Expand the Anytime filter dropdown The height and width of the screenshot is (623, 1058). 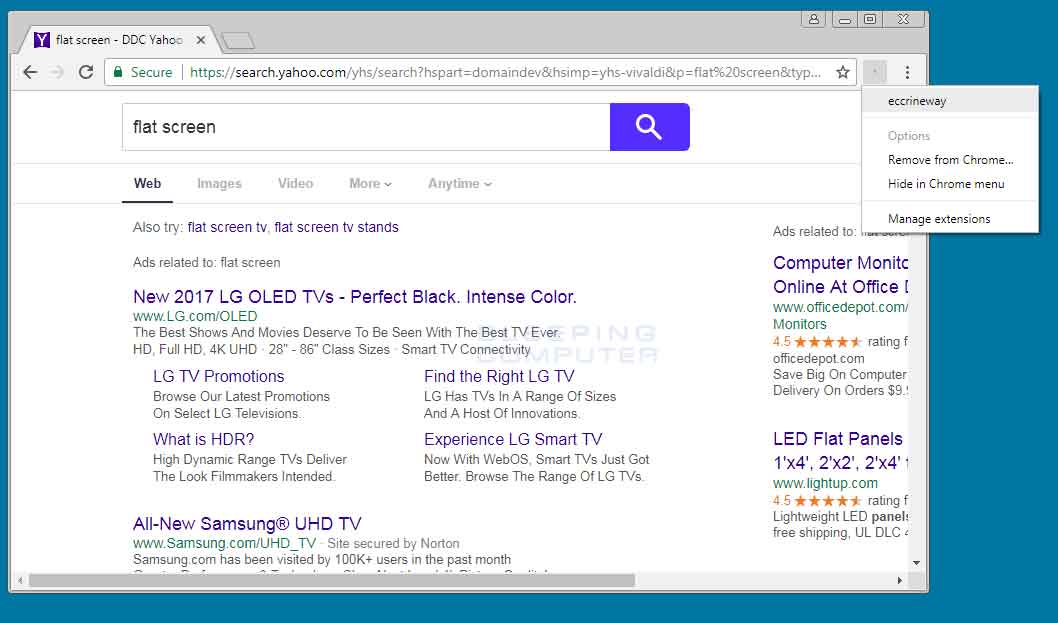(460, 184)
